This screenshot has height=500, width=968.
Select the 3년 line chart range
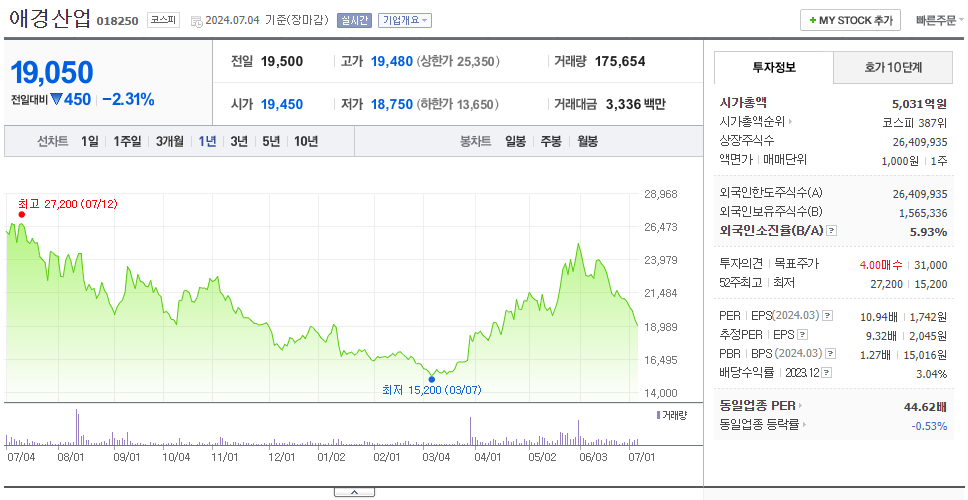coord(239,141)
